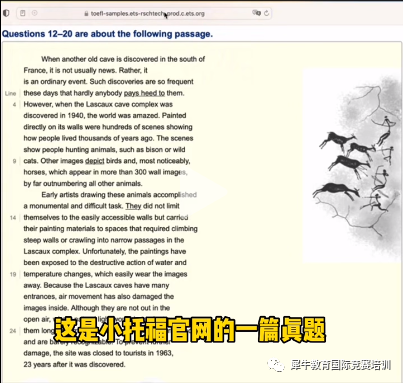Click the yellow Chinese subtitle text
The width and height of the screenshot is (403, 383).
[x=190, y=330]
